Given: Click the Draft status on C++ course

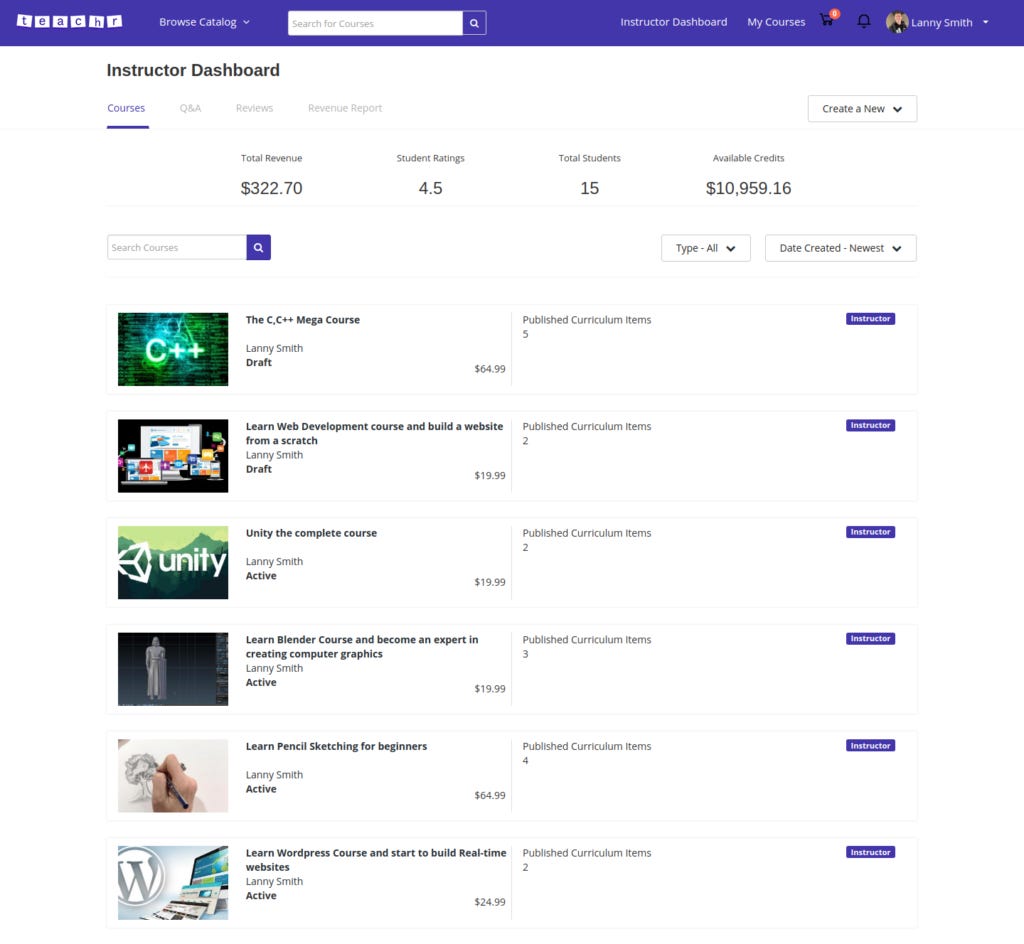Looking at the screenshot, I should [x=259, y=362].
